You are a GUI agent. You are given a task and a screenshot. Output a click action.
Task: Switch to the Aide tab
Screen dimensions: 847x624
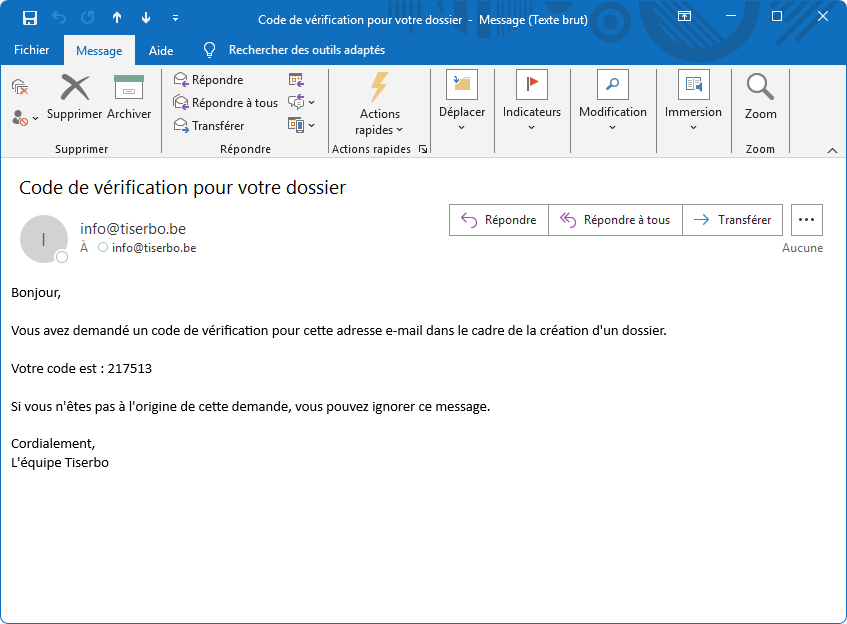click(160, 49)
